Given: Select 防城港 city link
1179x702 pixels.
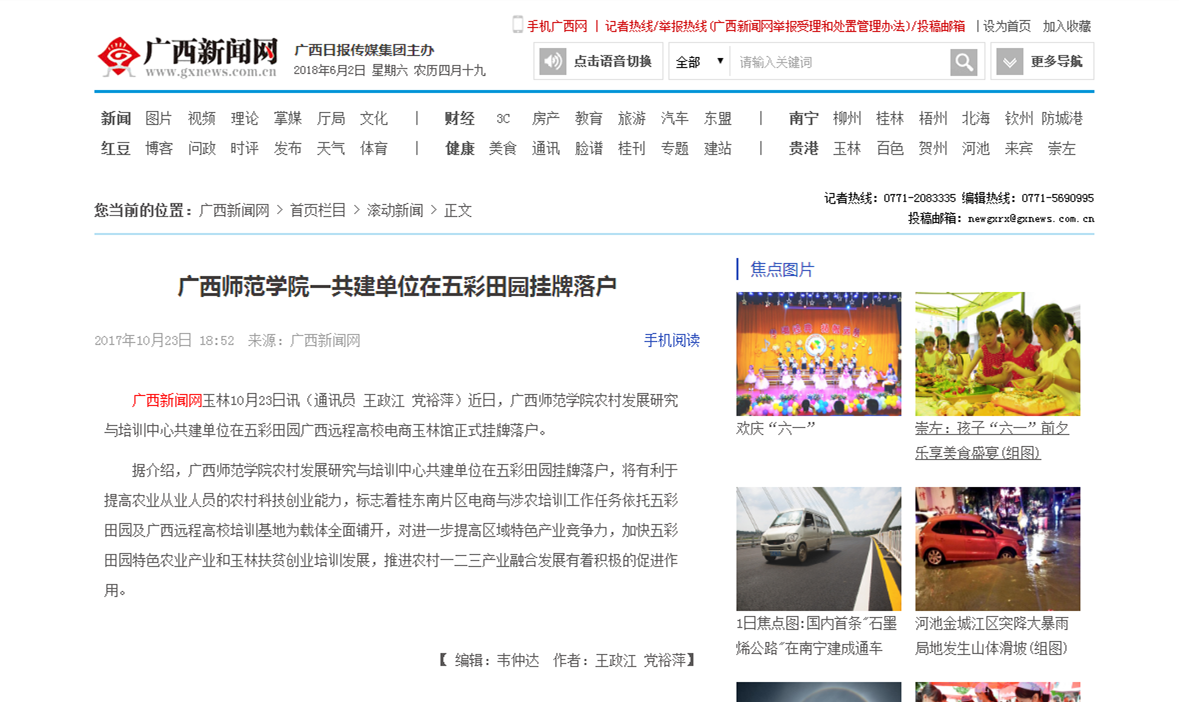Looking at the screenshot, I should click(x=1062, y=118).
